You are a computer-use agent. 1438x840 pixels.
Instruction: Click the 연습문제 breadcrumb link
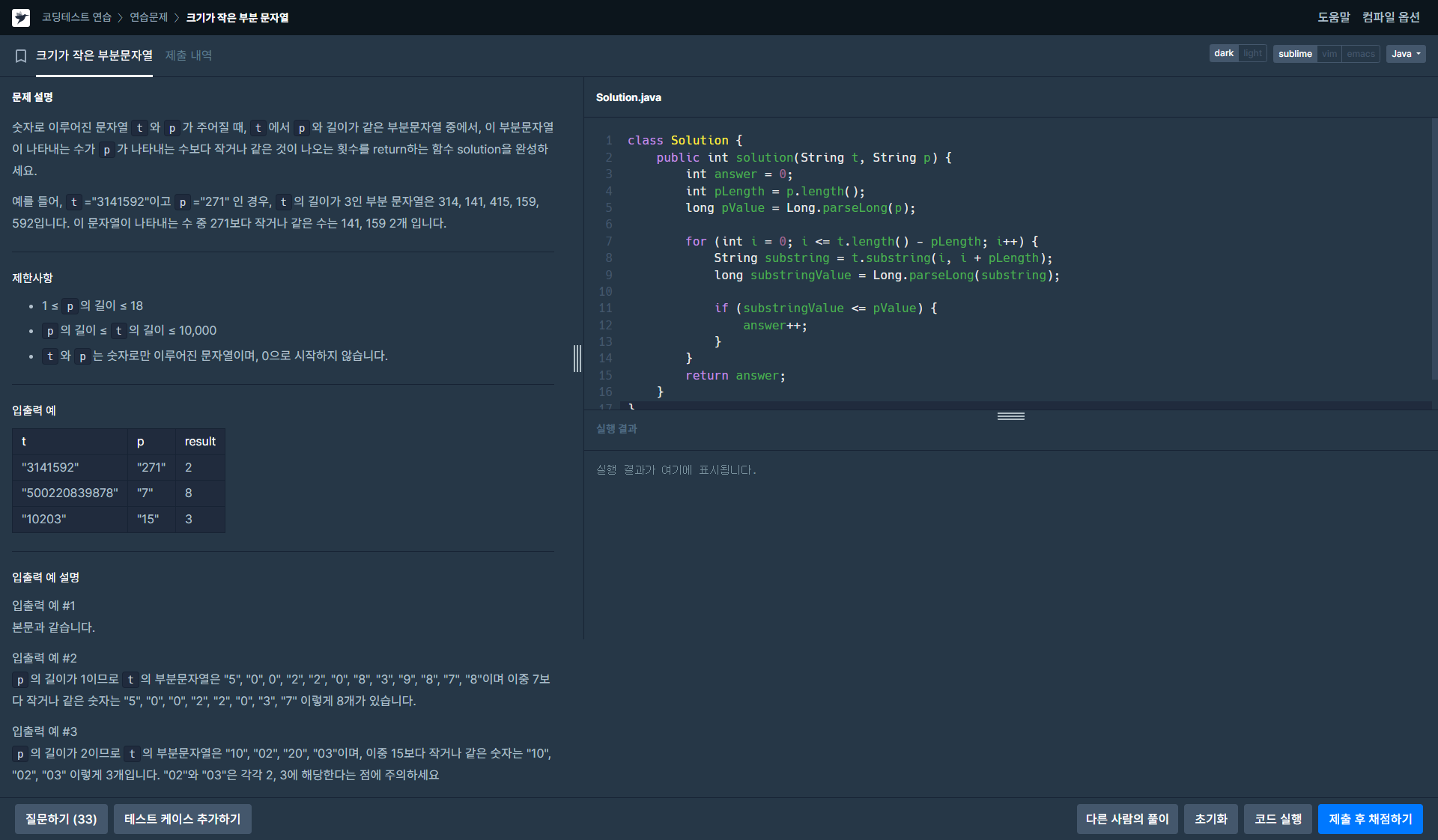pos(149,17)
